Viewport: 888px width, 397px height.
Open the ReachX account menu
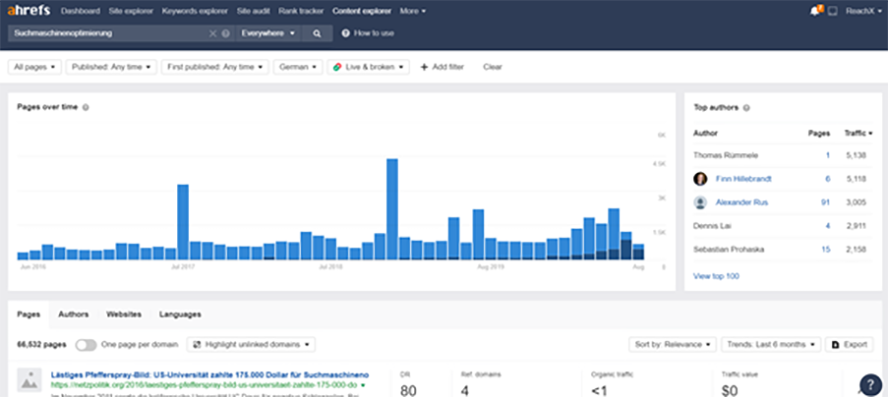864,11
